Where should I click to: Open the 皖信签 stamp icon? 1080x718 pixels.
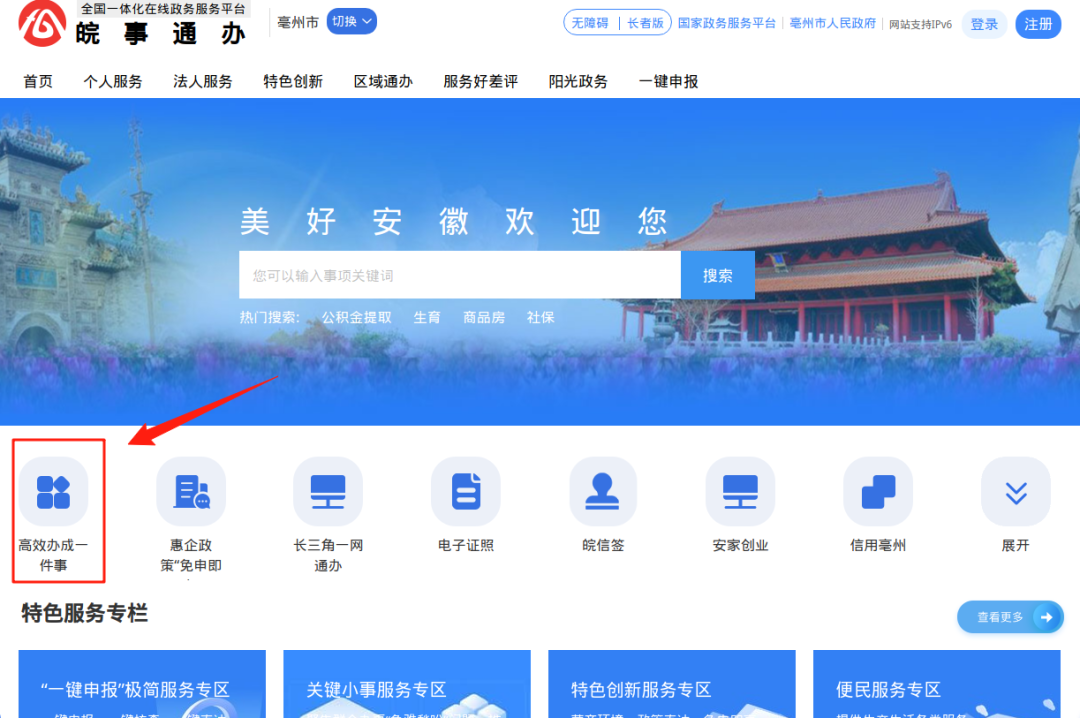coord(603,491)
